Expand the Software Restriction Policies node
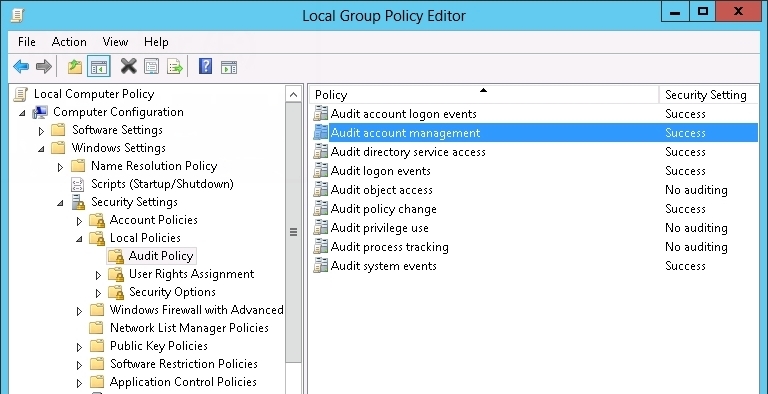Screen dimensions: 768x394 (79, 365)
